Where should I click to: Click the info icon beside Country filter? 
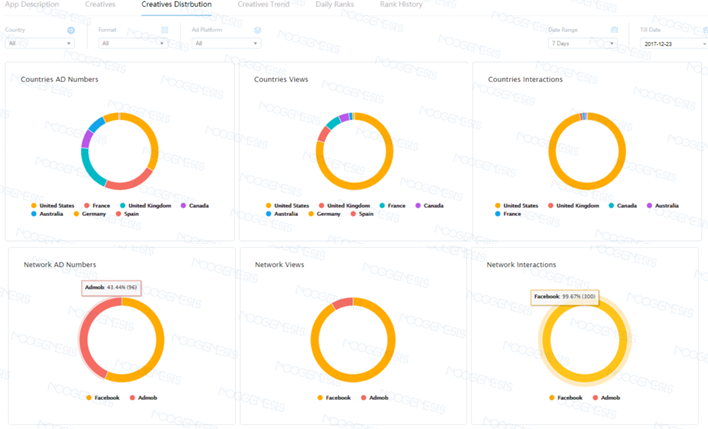tap(71, 30)
